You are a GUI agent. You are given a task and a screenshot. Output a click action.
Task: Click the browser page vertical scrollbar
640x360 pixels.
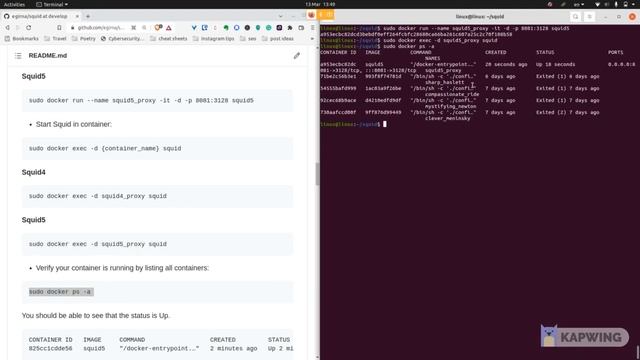[x=318, y=173]
